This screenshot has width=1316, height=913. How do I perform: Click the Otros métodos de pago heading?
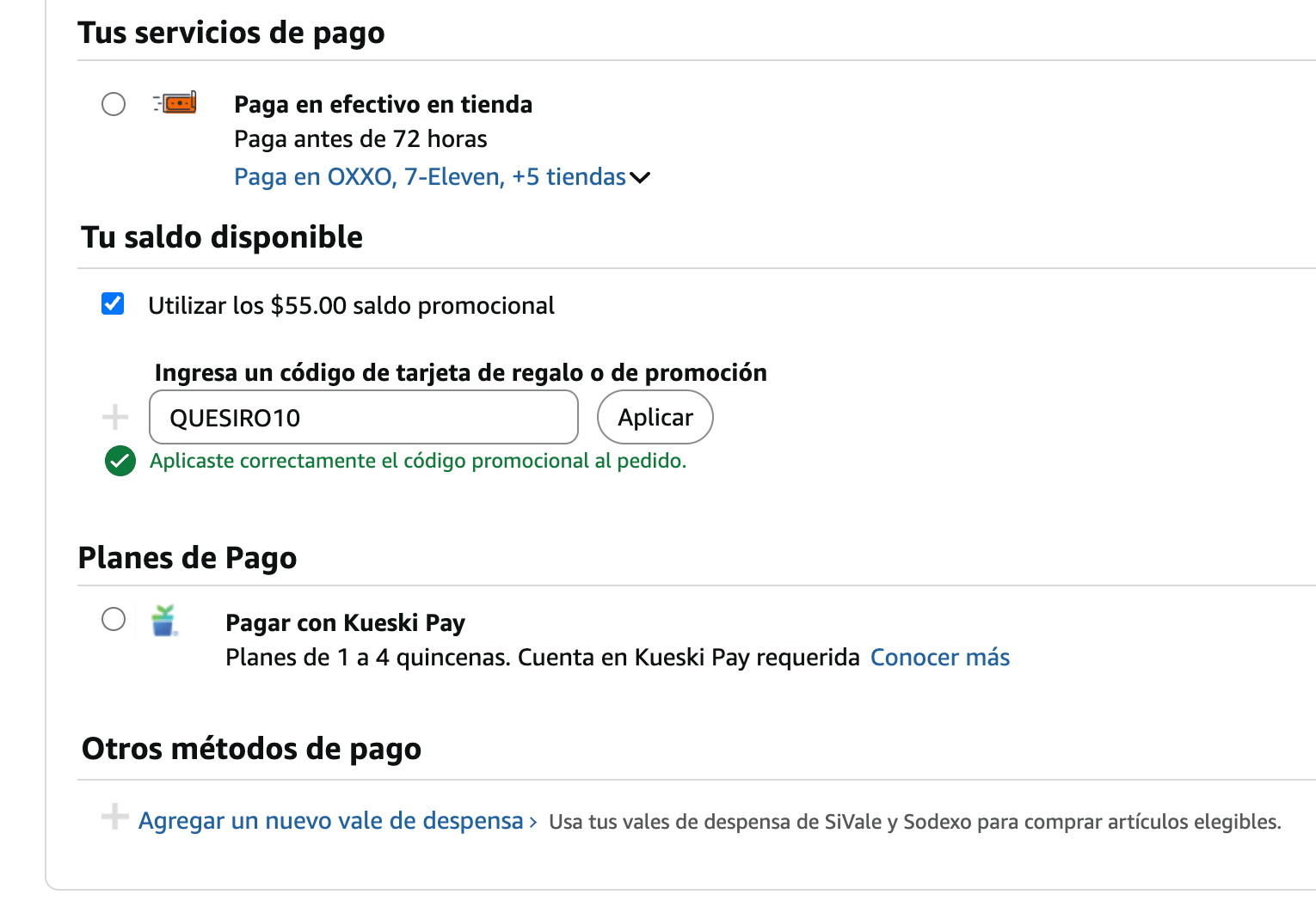[251, 749]
